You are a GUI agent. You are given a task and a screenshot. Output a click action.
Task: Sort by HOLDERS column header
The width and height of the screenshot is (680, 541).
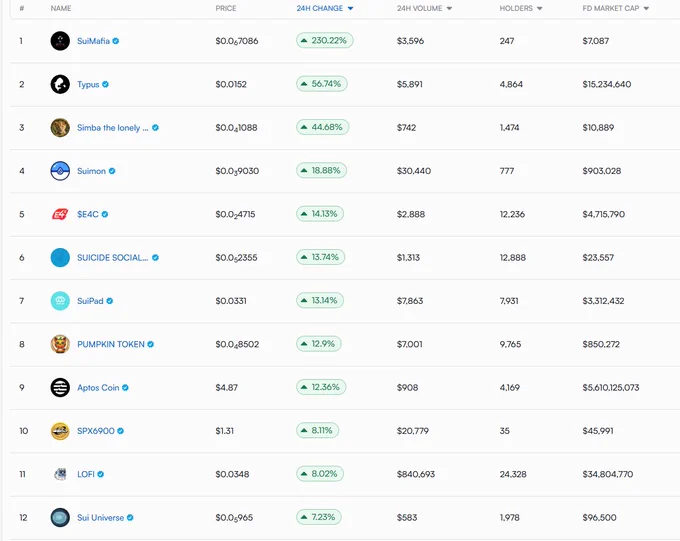tap(520, 8)
